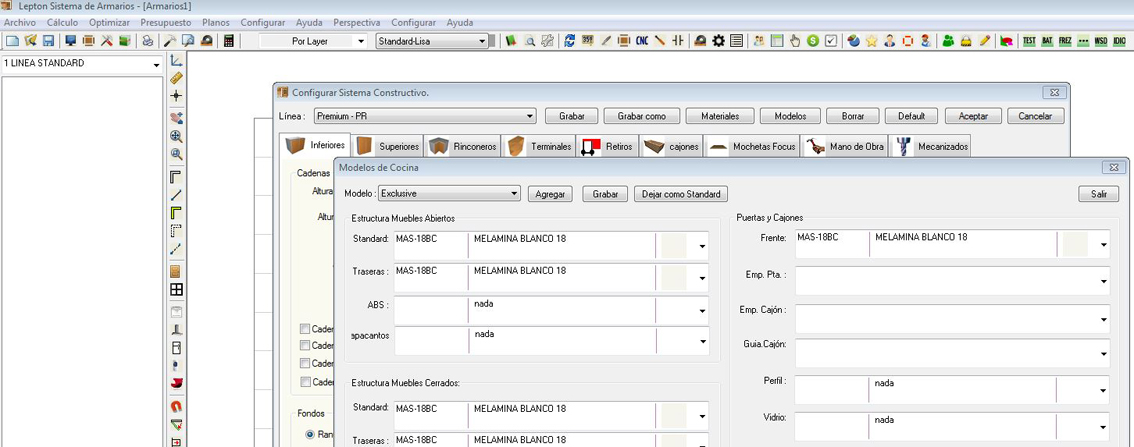Toggle the fourth Cadenas checkbox
The height and width of the screenshot is (447, 1134).
click(x=305, y=381)
